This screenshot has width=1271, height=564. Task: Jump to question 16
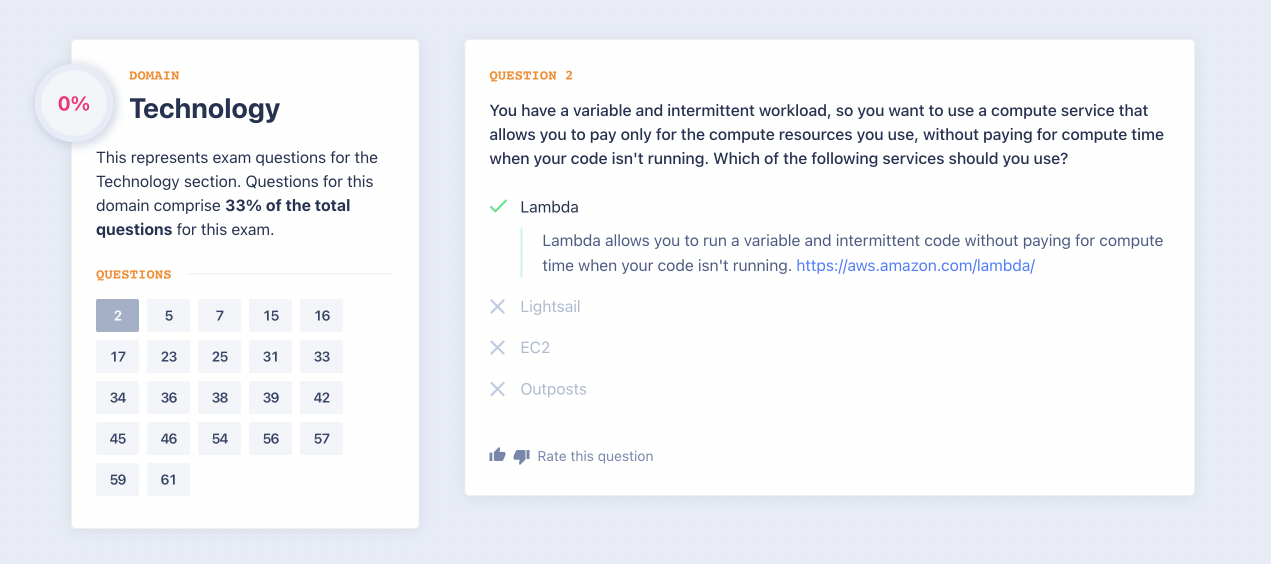tap(321, 316)
